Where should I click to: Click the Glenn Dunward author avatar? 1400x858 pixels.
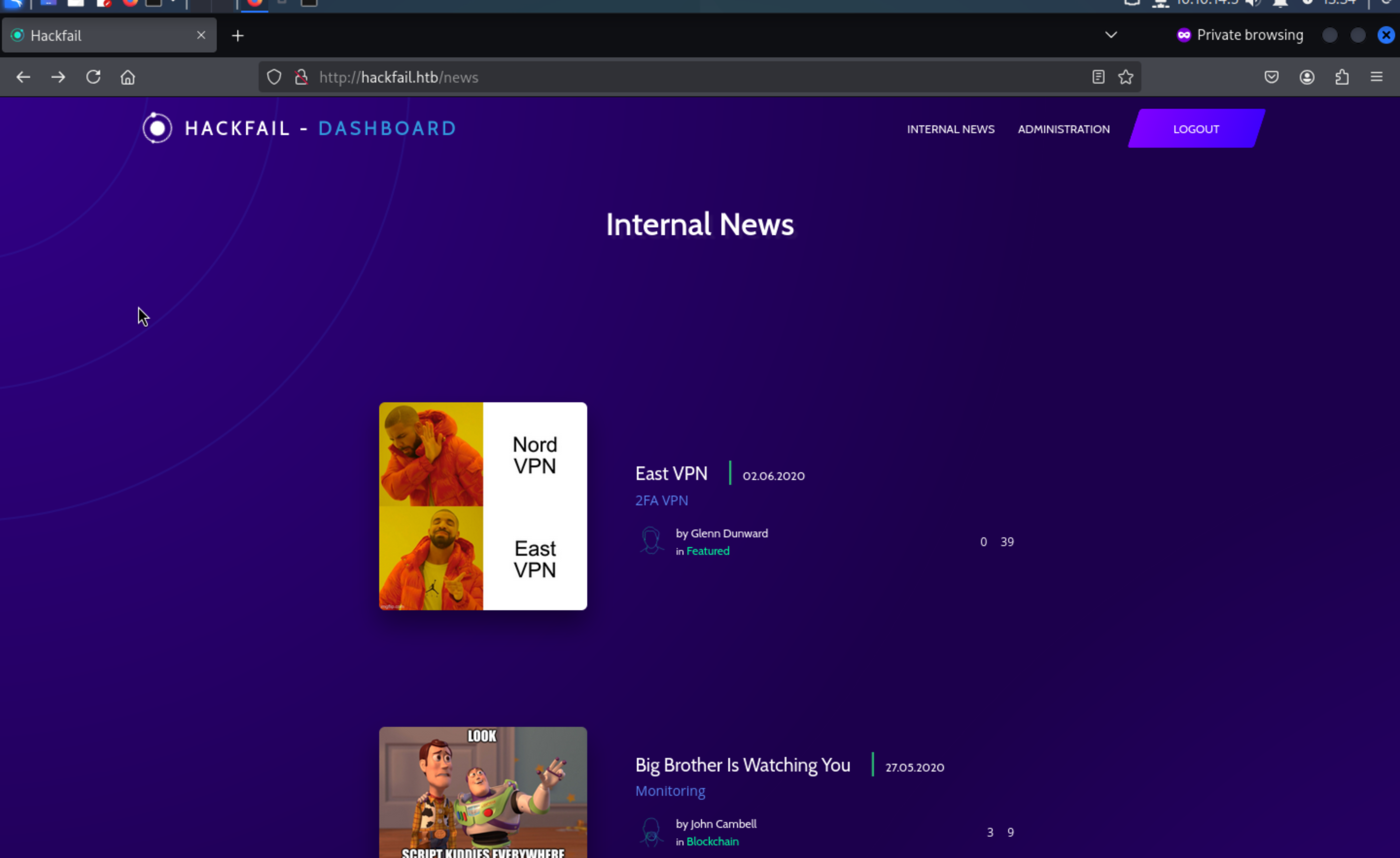click(x=651, y=541)
